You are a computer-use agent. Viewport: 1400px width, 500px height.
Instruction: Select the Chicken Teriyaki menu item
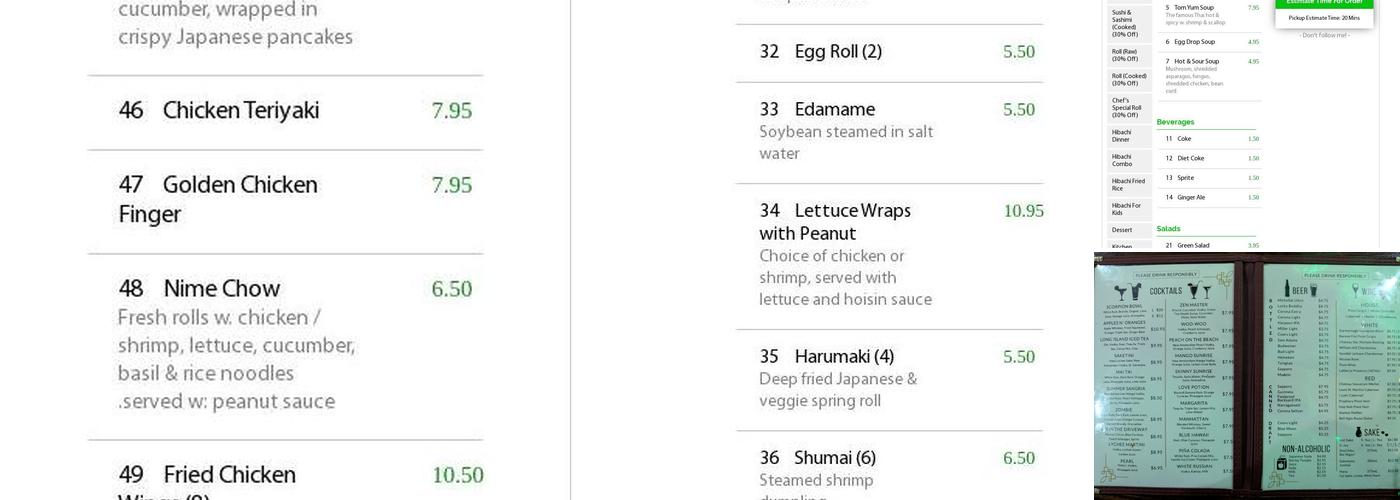(241, 111)
